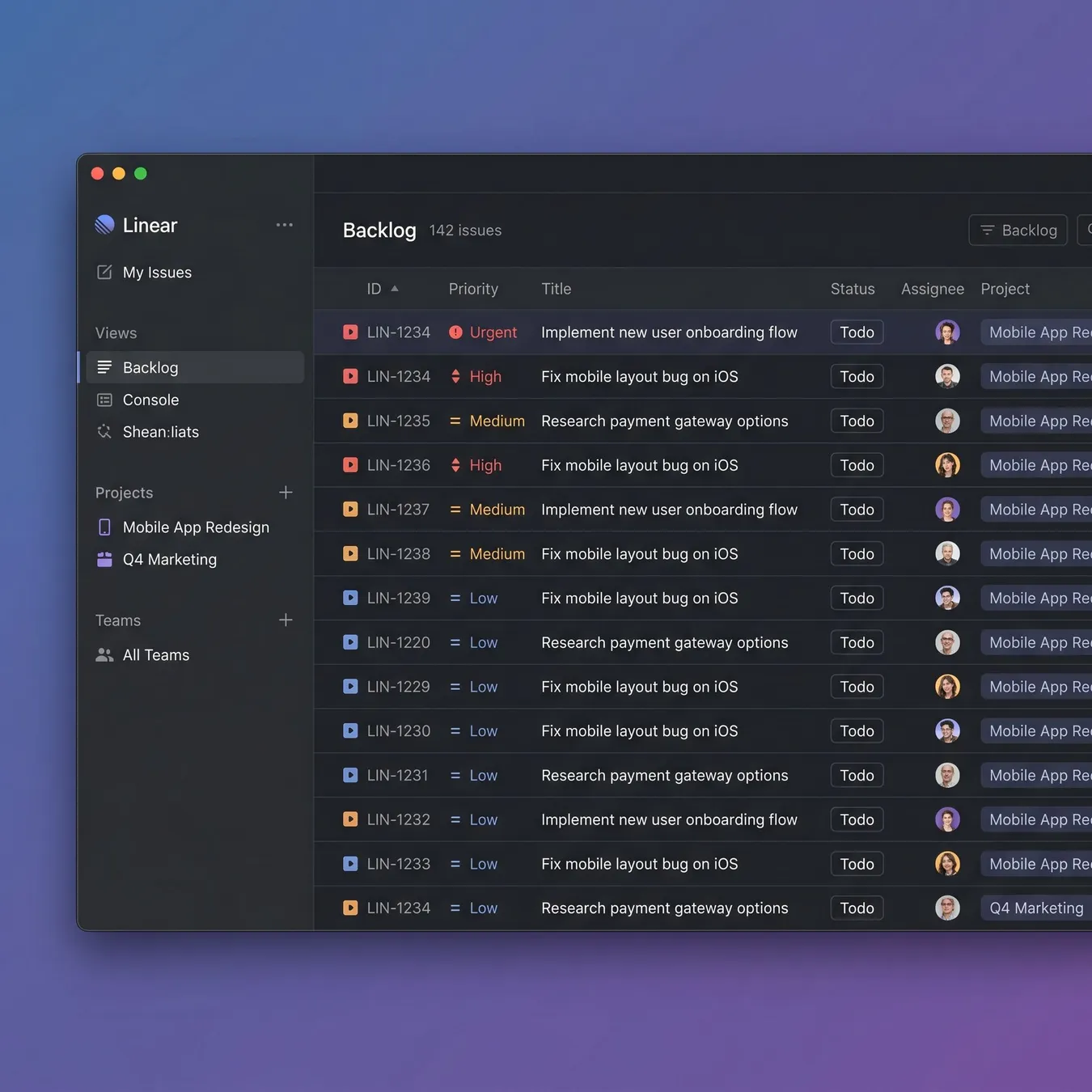The height and width of the screenshot is (1092, 1092).
Task: Click assignee avatar for LIN-1239
Action: pyautogui.click(x=947, y=598)
